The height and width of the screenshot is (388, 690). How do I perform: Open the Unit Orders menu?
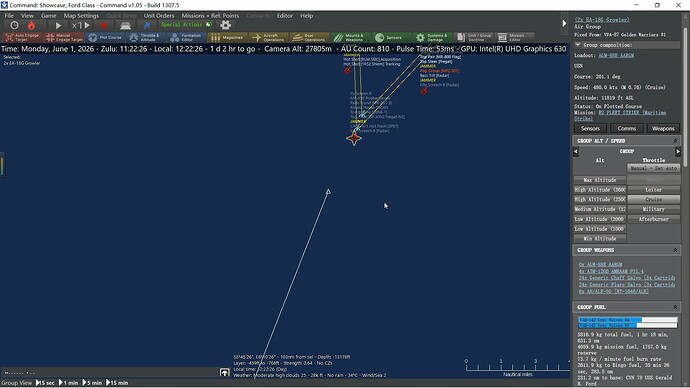159,16
